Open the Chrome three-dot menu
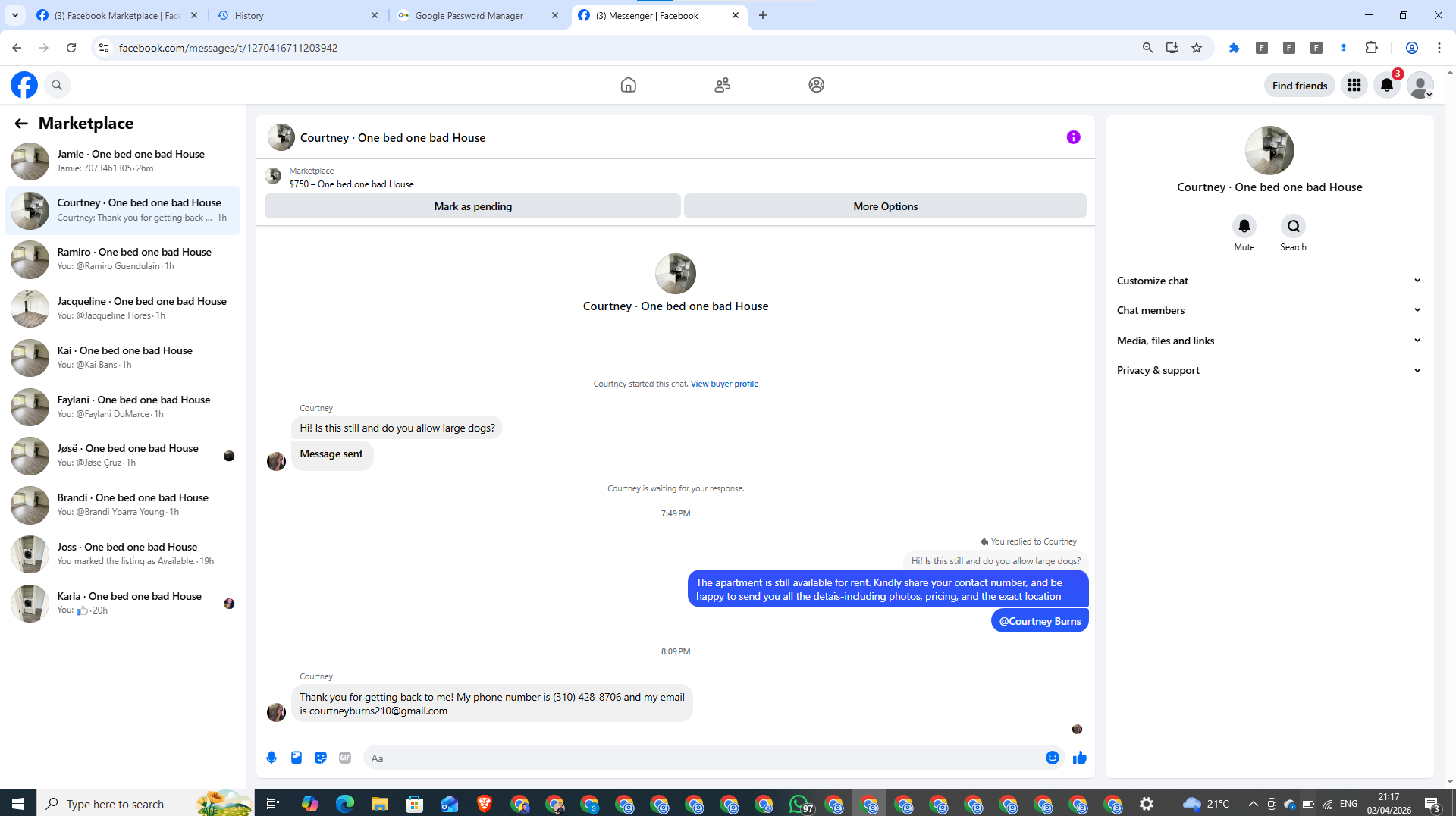 point(1439,48)
